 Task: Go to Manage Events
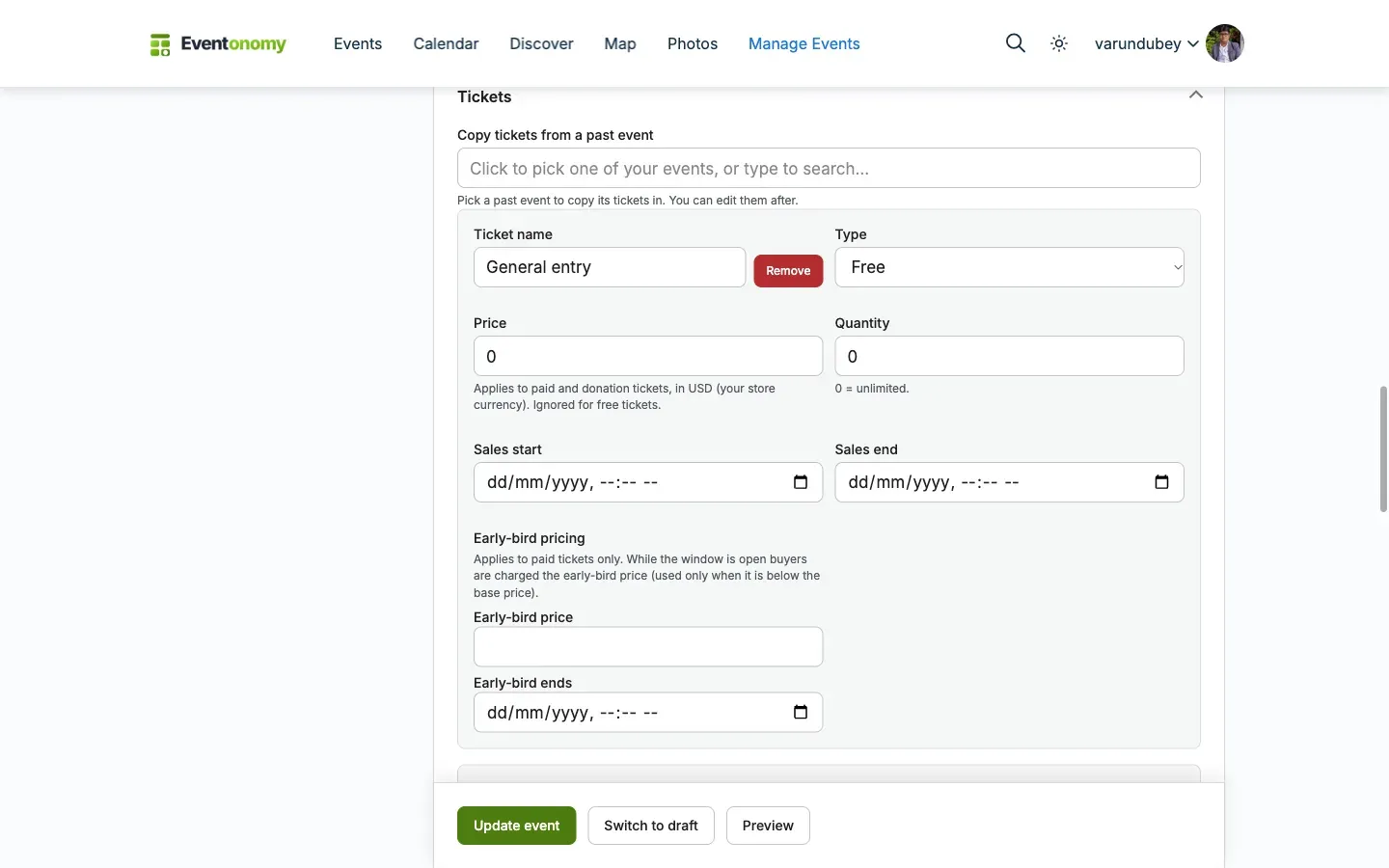click(x=804, y=43)
